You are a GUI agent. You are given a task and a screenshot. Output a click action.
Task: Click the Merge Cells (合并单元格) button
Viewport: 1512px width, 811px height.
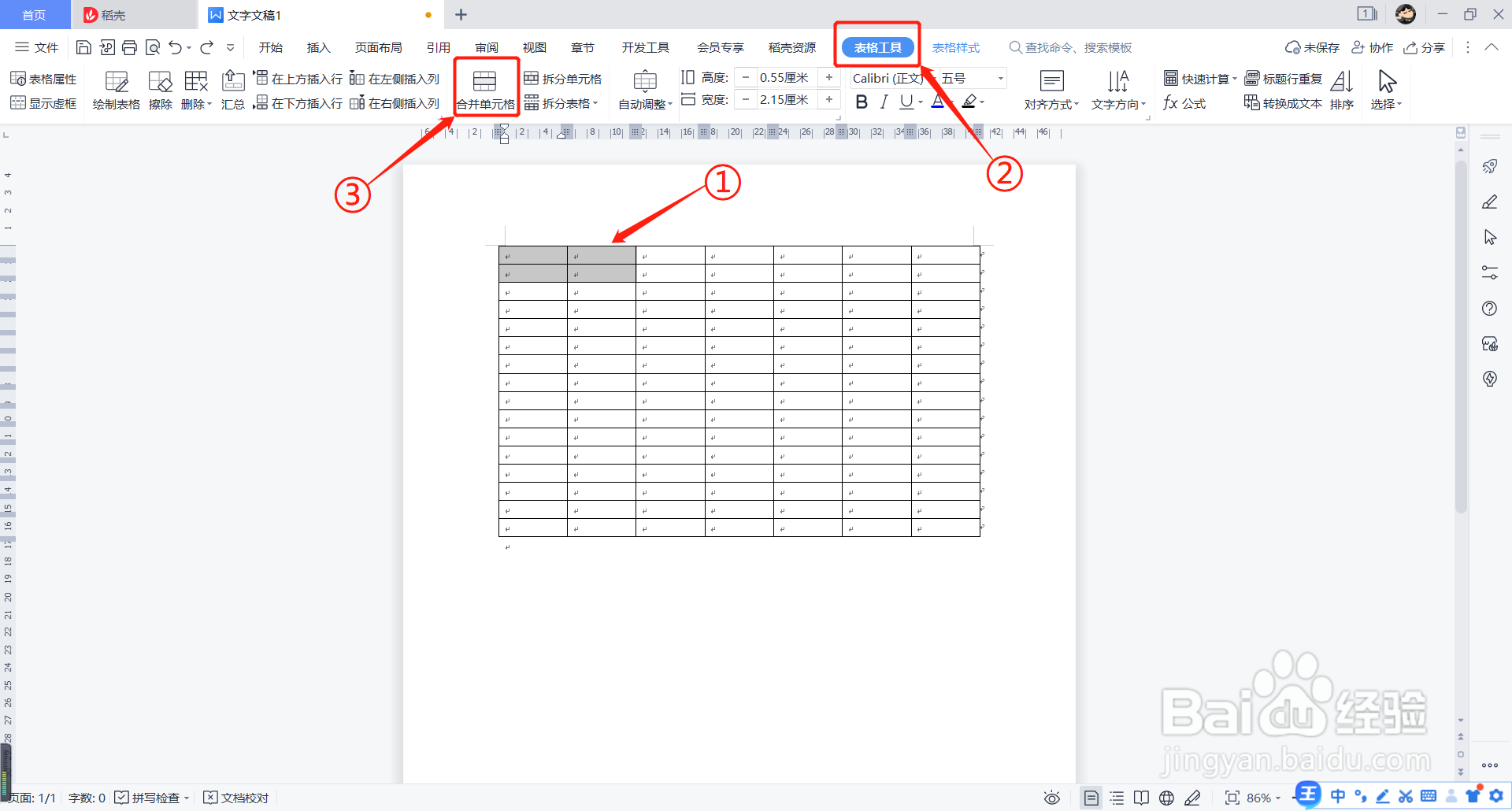486,89
